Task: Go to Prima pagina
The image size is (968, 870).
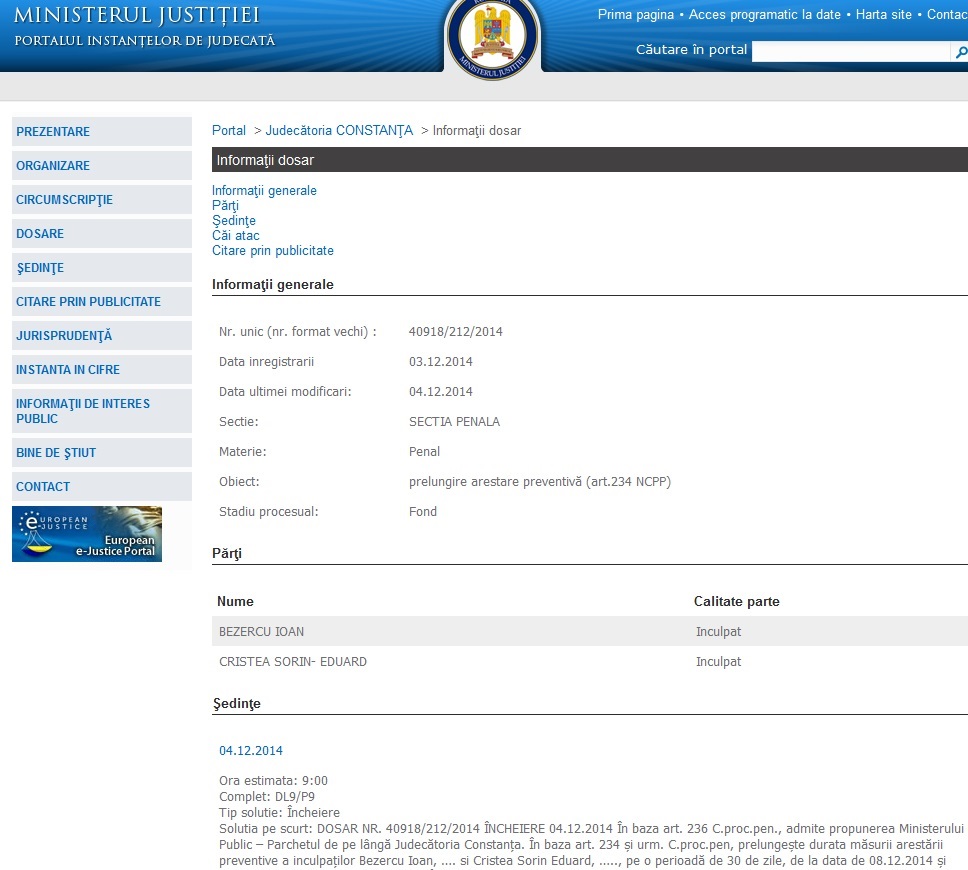Action: (x=636, y=15)
